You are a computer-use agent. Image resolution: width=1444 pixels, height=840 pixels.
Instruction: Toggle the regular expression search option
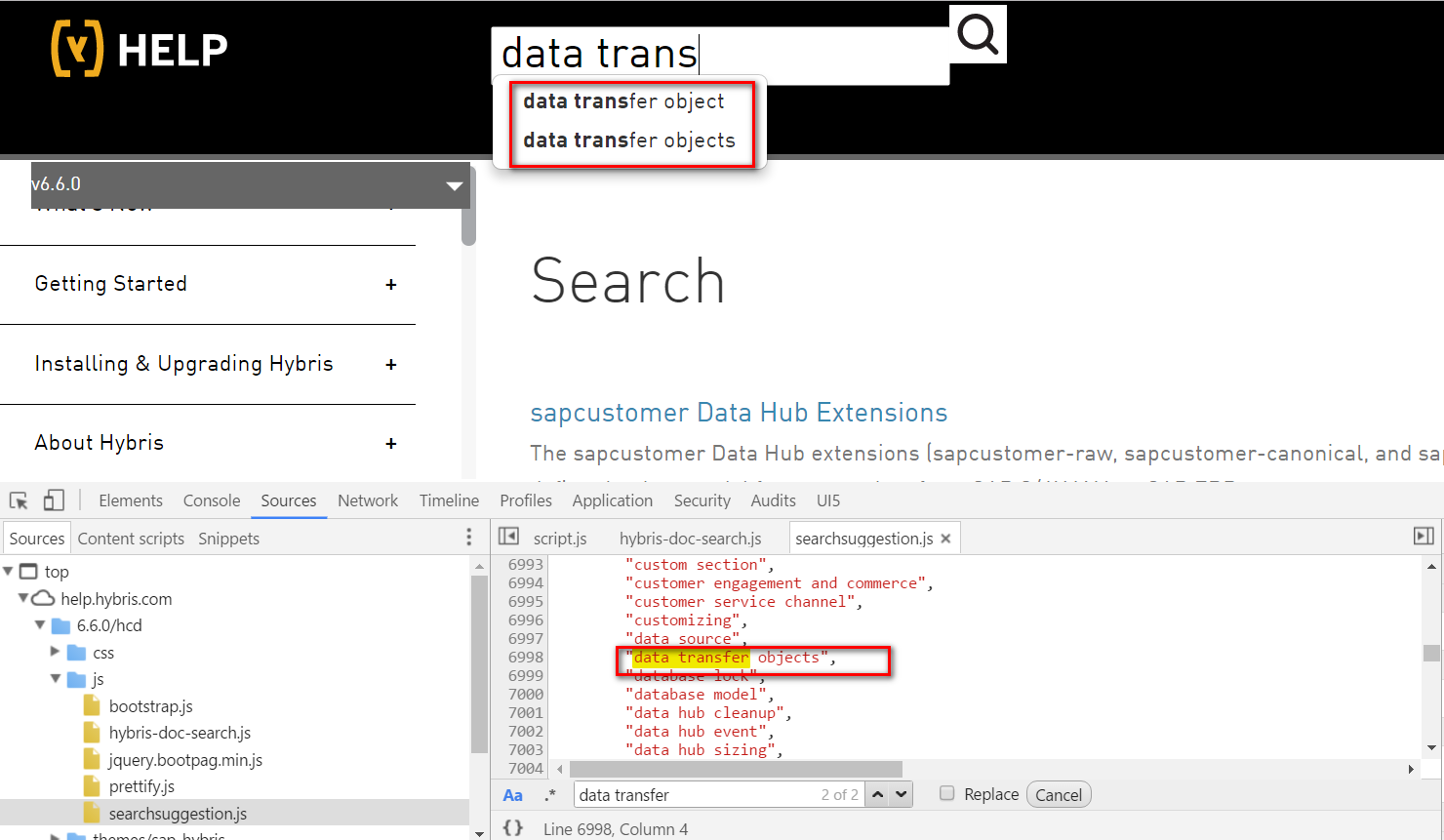coord(550,795)
